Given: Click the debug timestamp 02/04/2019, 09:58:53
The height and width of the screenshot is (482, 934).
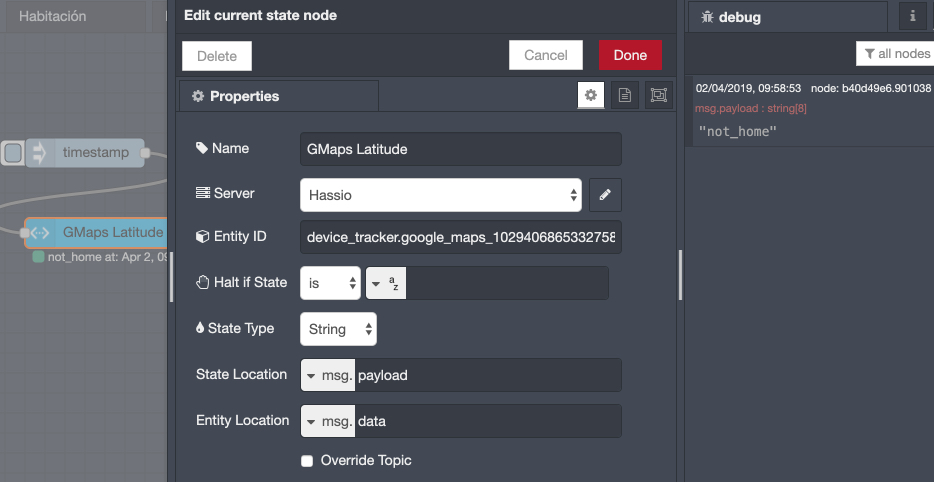Looking at the screenshot, I should [748, 88].
